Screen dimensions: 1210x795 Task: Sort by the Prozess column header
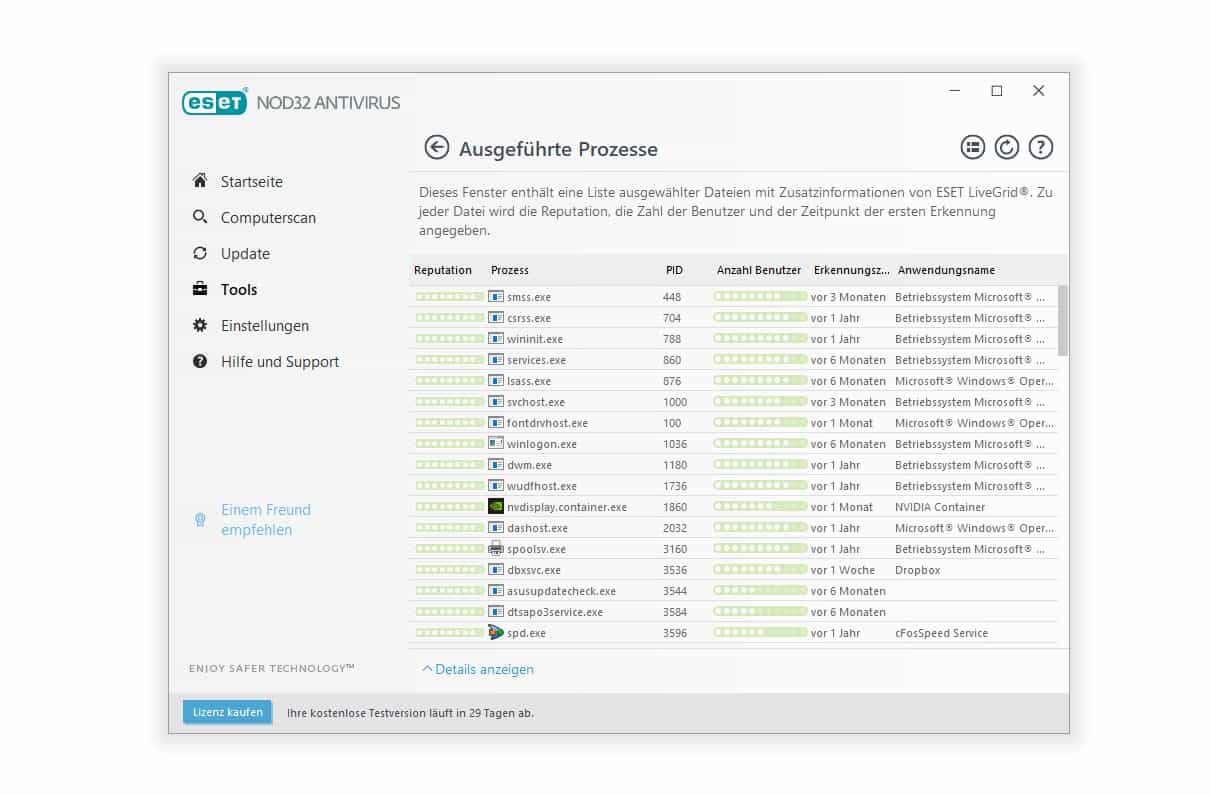(x=510, y=270)
